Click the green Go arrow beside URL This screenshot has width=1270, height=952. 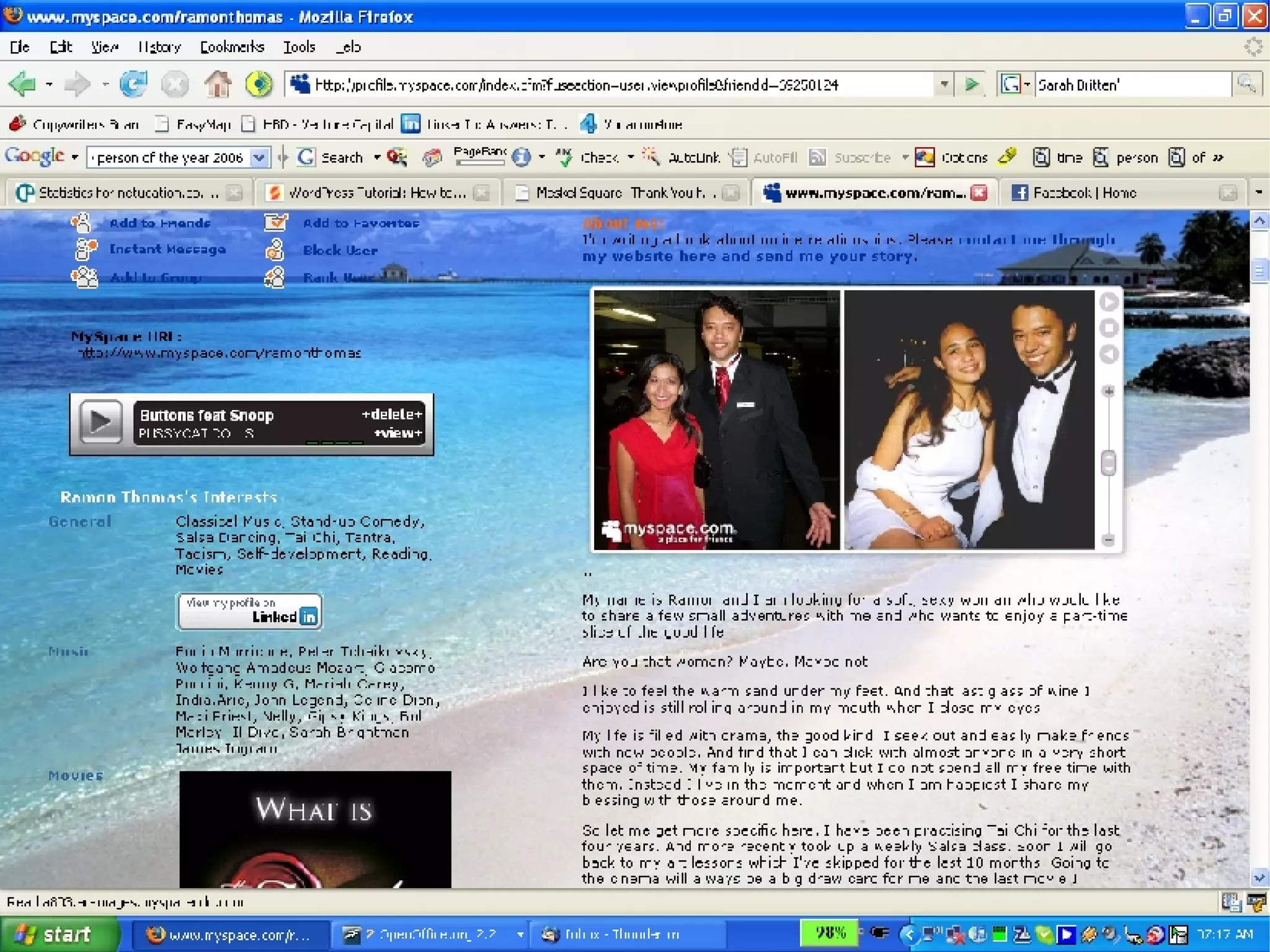[x=971, y=84]
